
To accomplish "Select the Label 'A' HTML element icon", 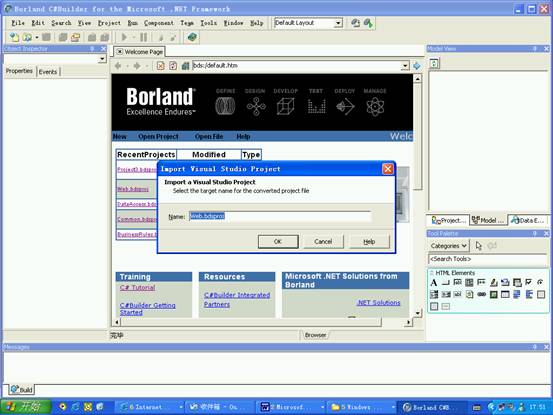I will [434, 283].
